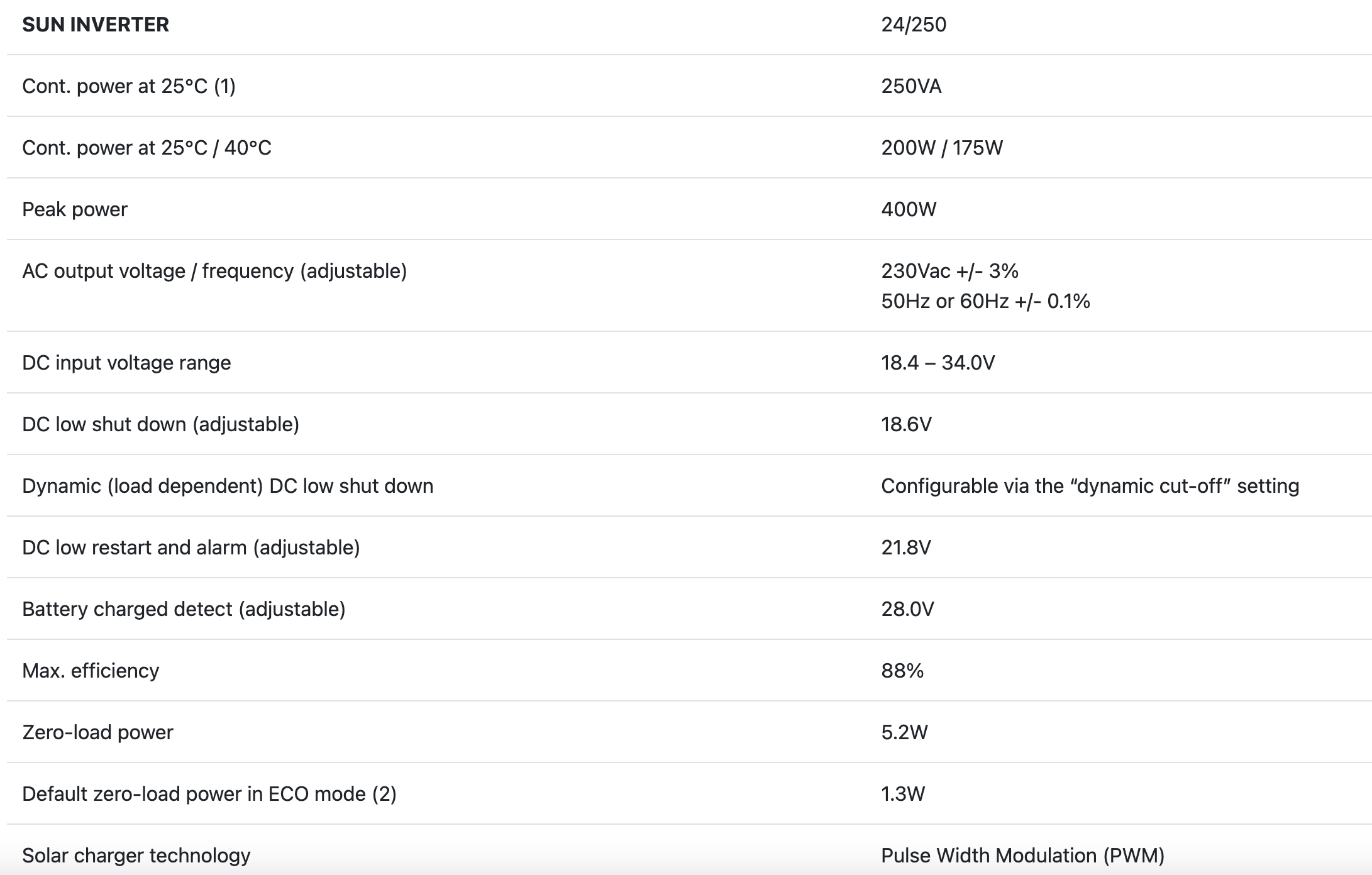Click the 24/250 model column header

point(913,25)
